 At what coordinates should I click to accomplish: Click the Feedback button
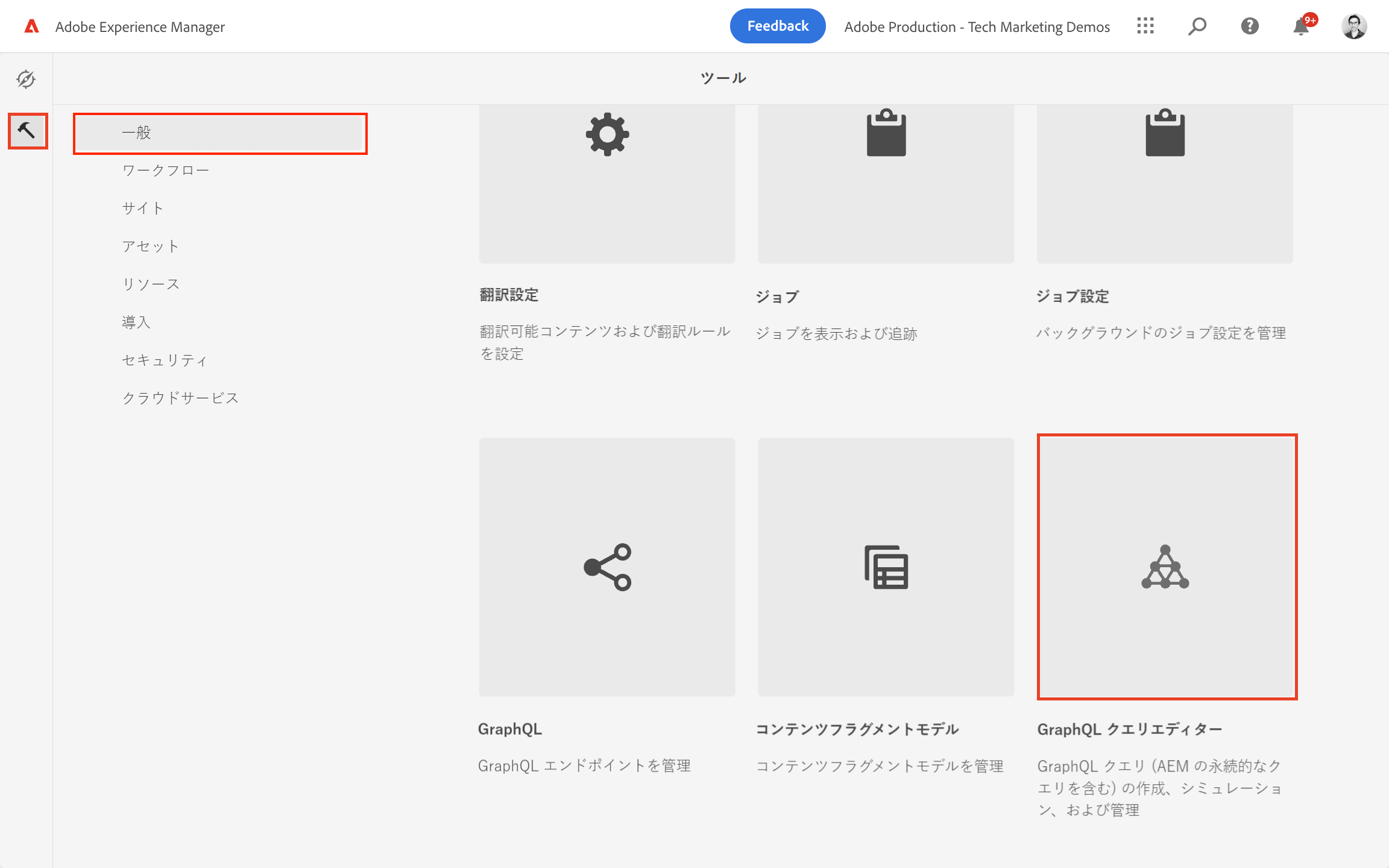coord(777,26)
